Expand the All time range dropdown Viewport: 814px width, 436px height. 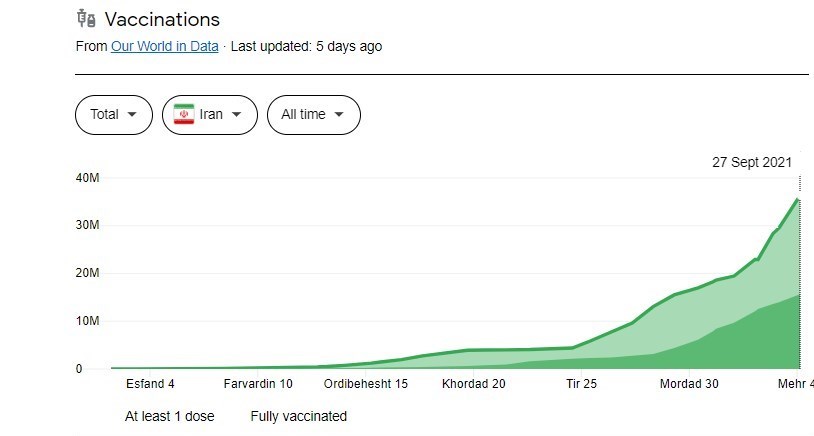[312, 114]
